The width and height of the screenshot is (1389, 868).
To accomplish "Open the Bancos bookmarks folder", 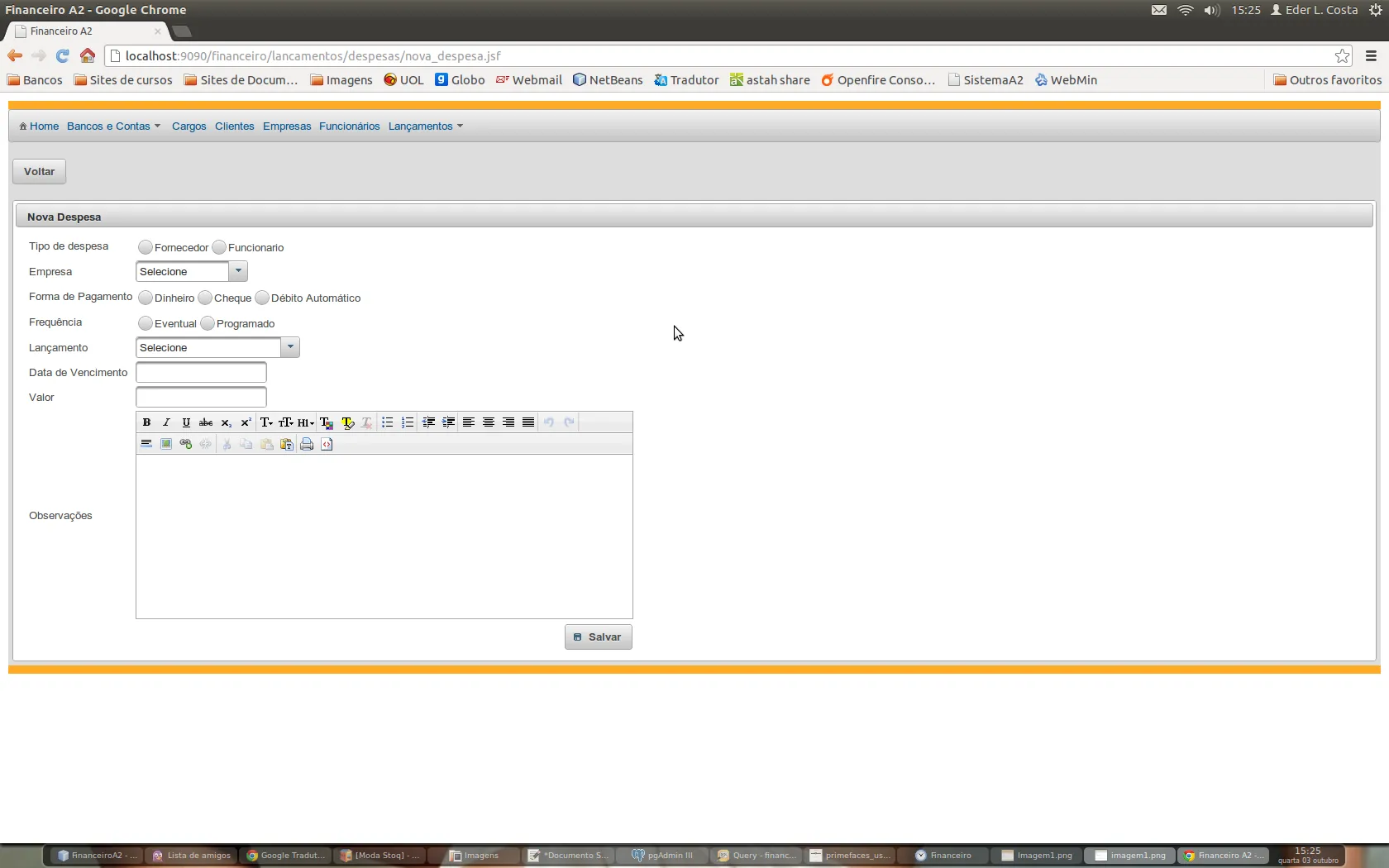I will tap(35, 80).
